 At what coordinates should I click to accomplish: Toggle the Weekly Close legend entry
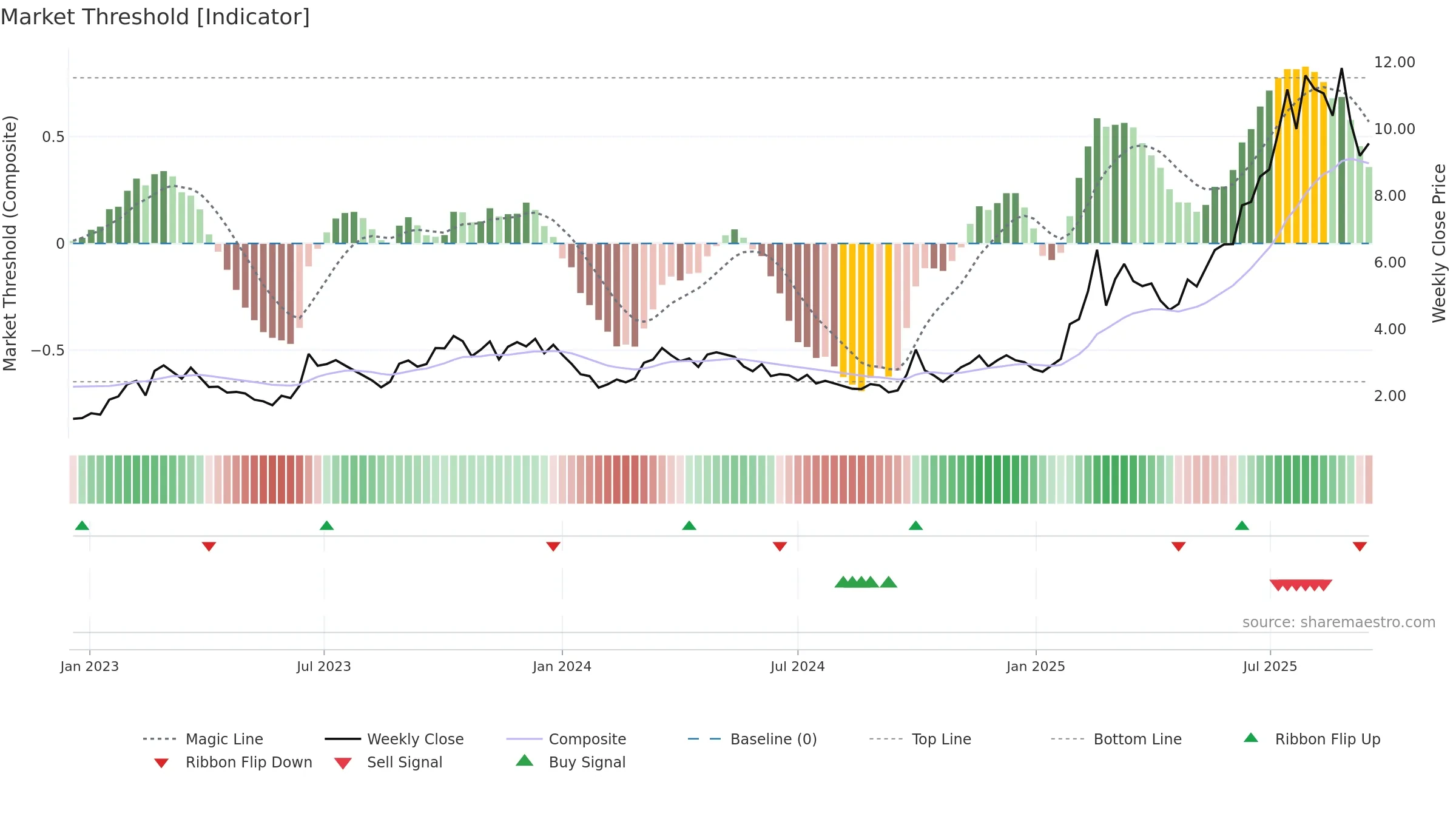point(394,739)
